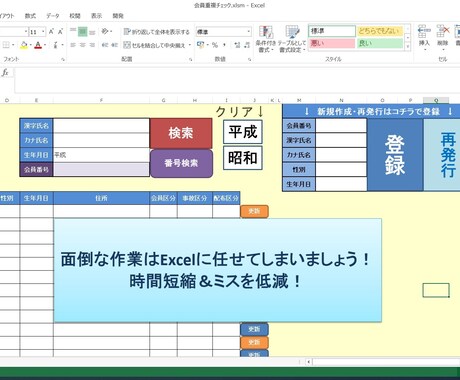Click the search form 漢字氏名 input cell
Image resolution: width=460 pixels, height=380 pixels.
pyautogui.click(x=101, y=126)
